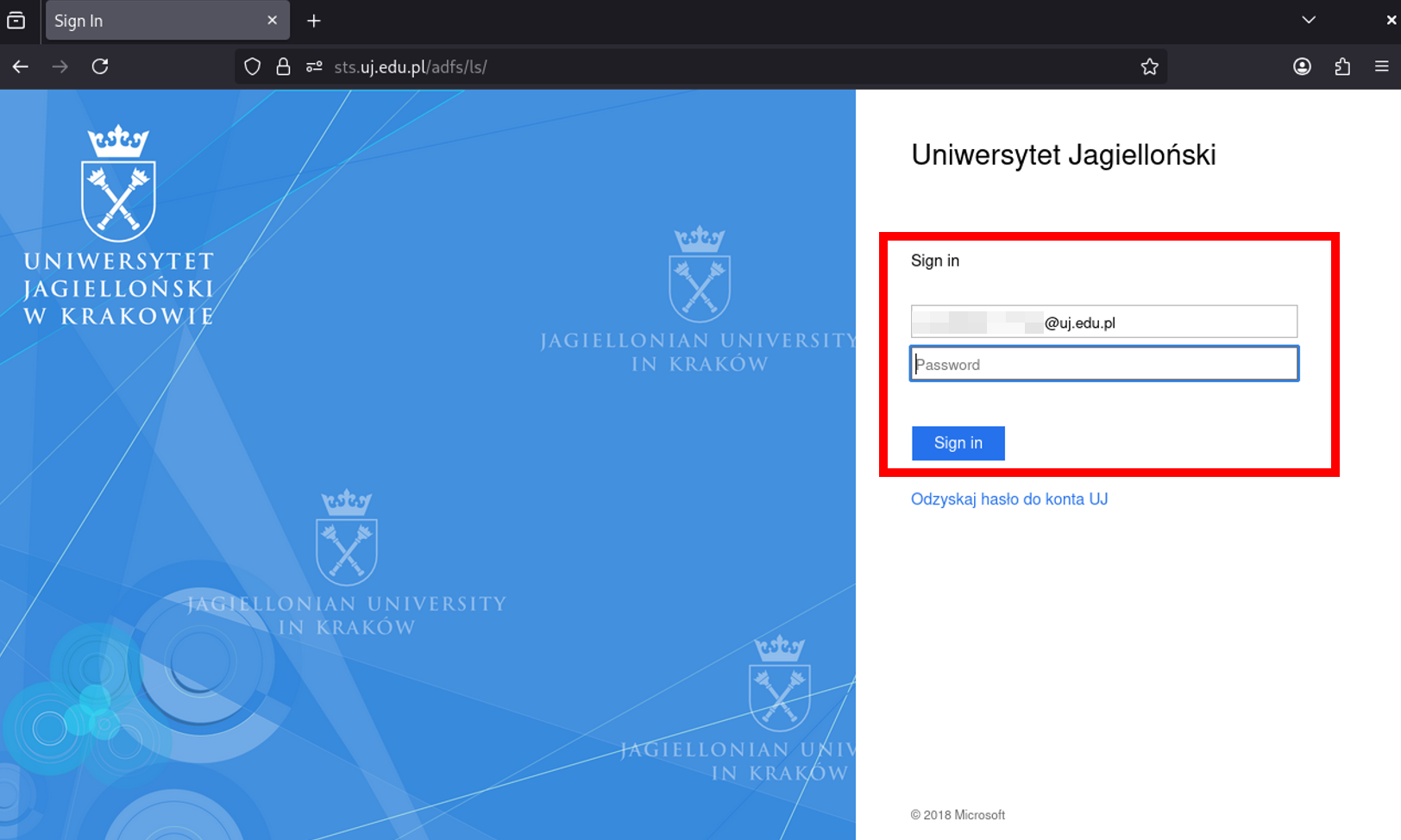Open the Odzyskaj hasło do konta UJ link
Viewport: 1401px width, 840px height.
(x=1009, y=499)
